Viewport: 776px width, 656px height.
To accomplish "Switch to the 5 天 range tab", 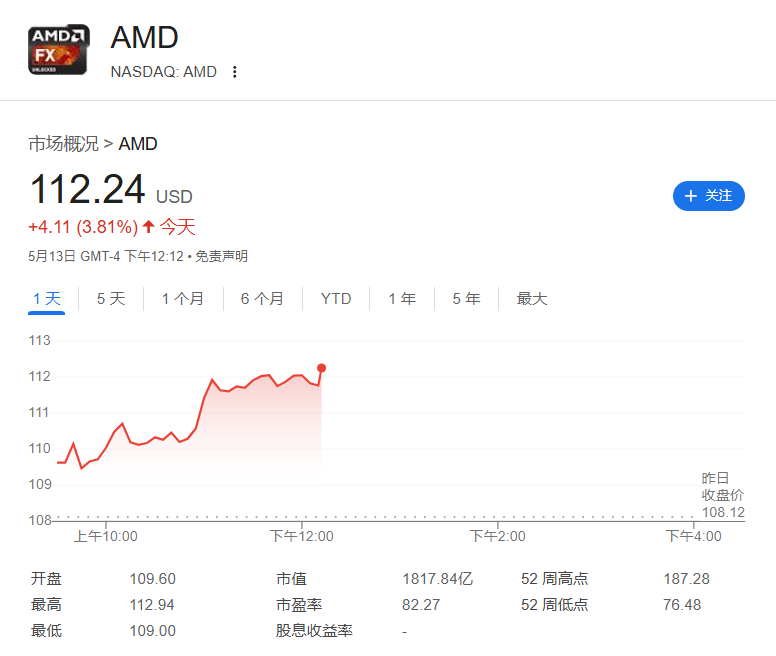I will [x=111, y=299].
